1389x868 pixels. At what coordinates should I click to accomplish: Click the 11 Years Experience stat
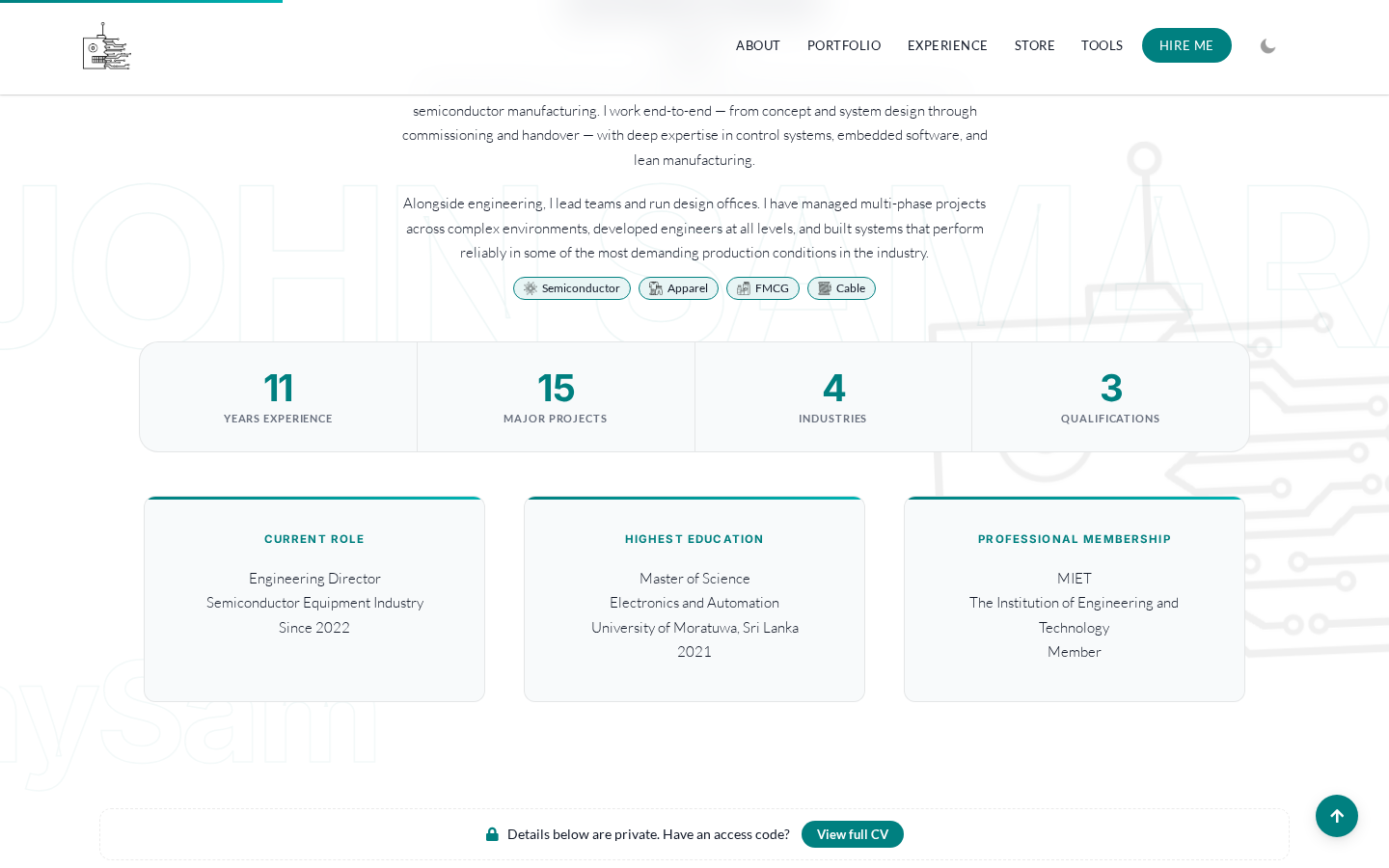(x=278, y=396)
